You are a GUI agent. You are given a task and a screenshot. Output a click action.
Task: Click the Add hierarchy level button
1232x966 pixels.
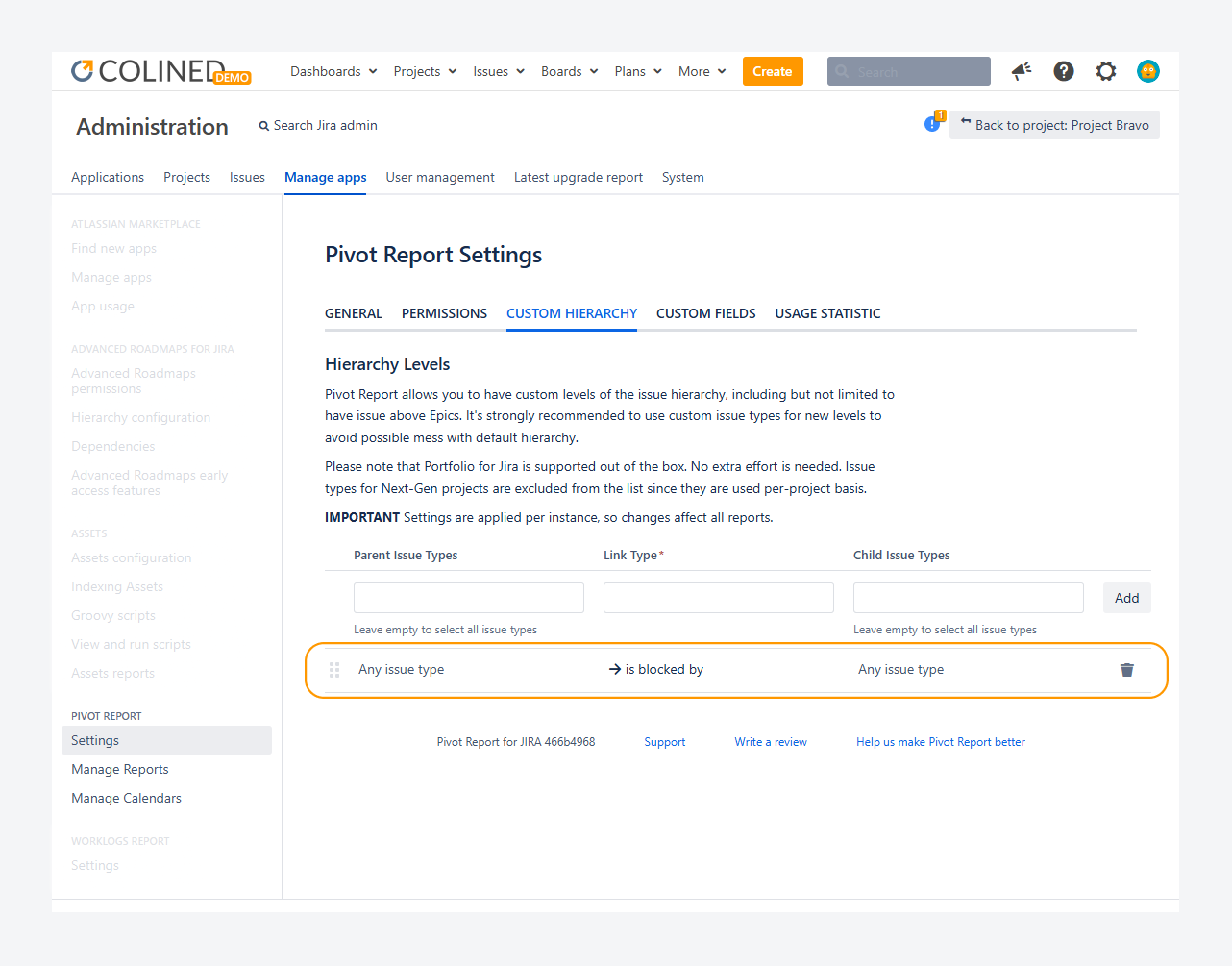[x=1127, y=598]
